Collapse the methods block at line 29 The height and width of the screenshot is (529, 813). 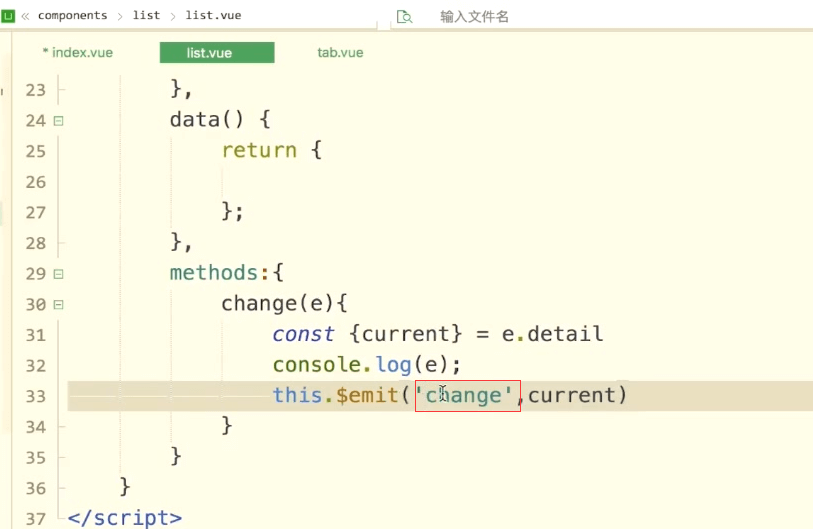tap(59, 274)
